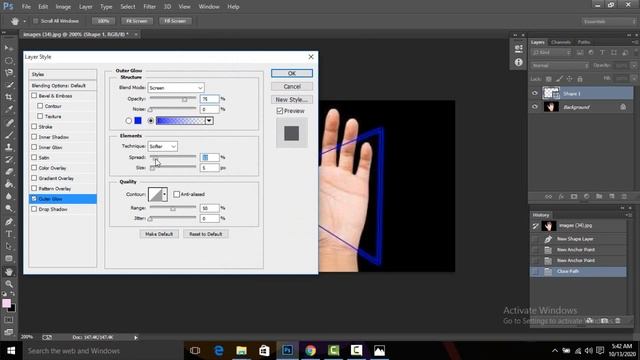Open the Info panel icon
640x360 pixels.
pos(518,62)
